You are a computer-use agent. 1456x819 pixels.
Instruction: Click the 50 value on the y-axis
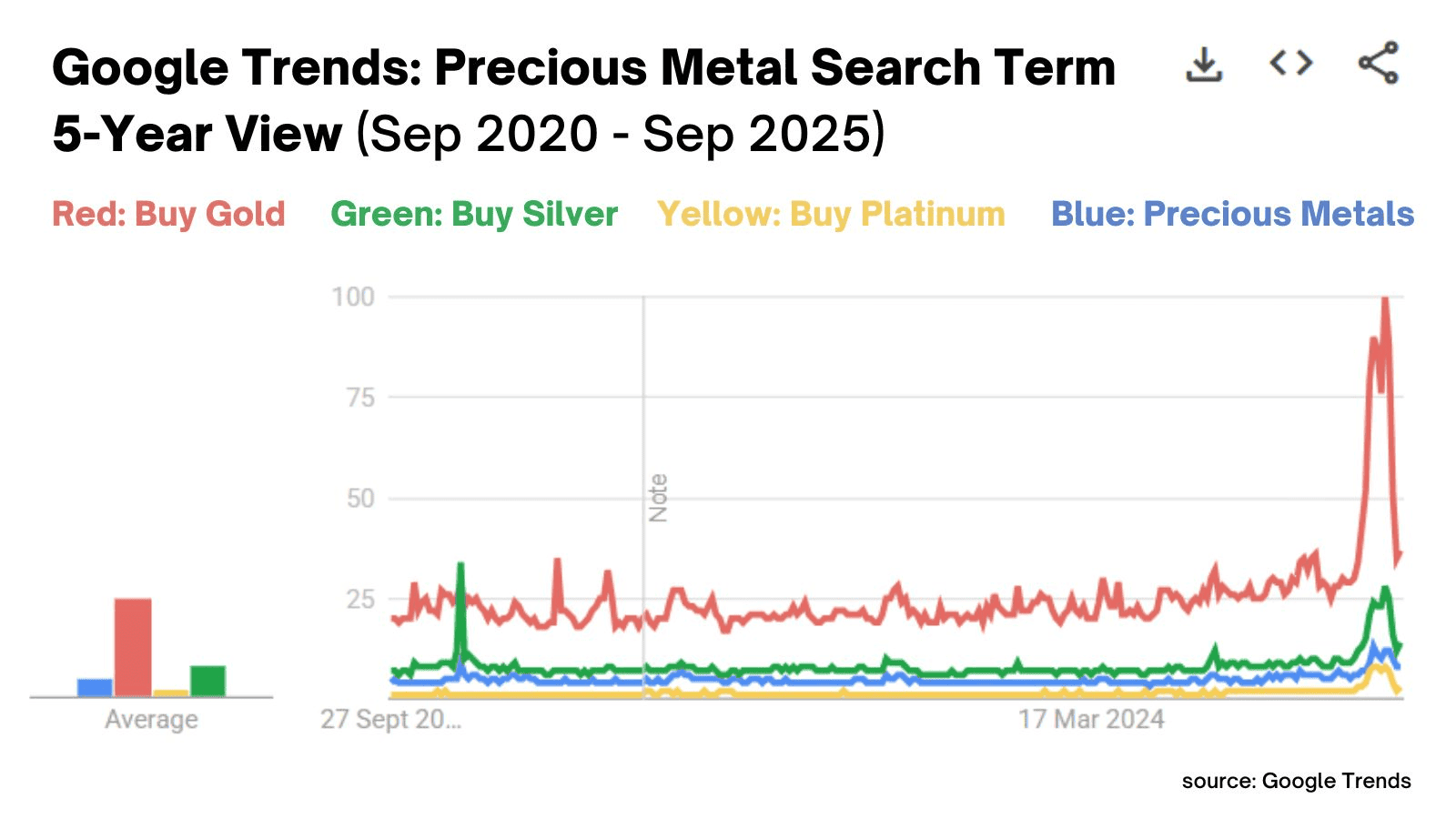coord(360,499)
